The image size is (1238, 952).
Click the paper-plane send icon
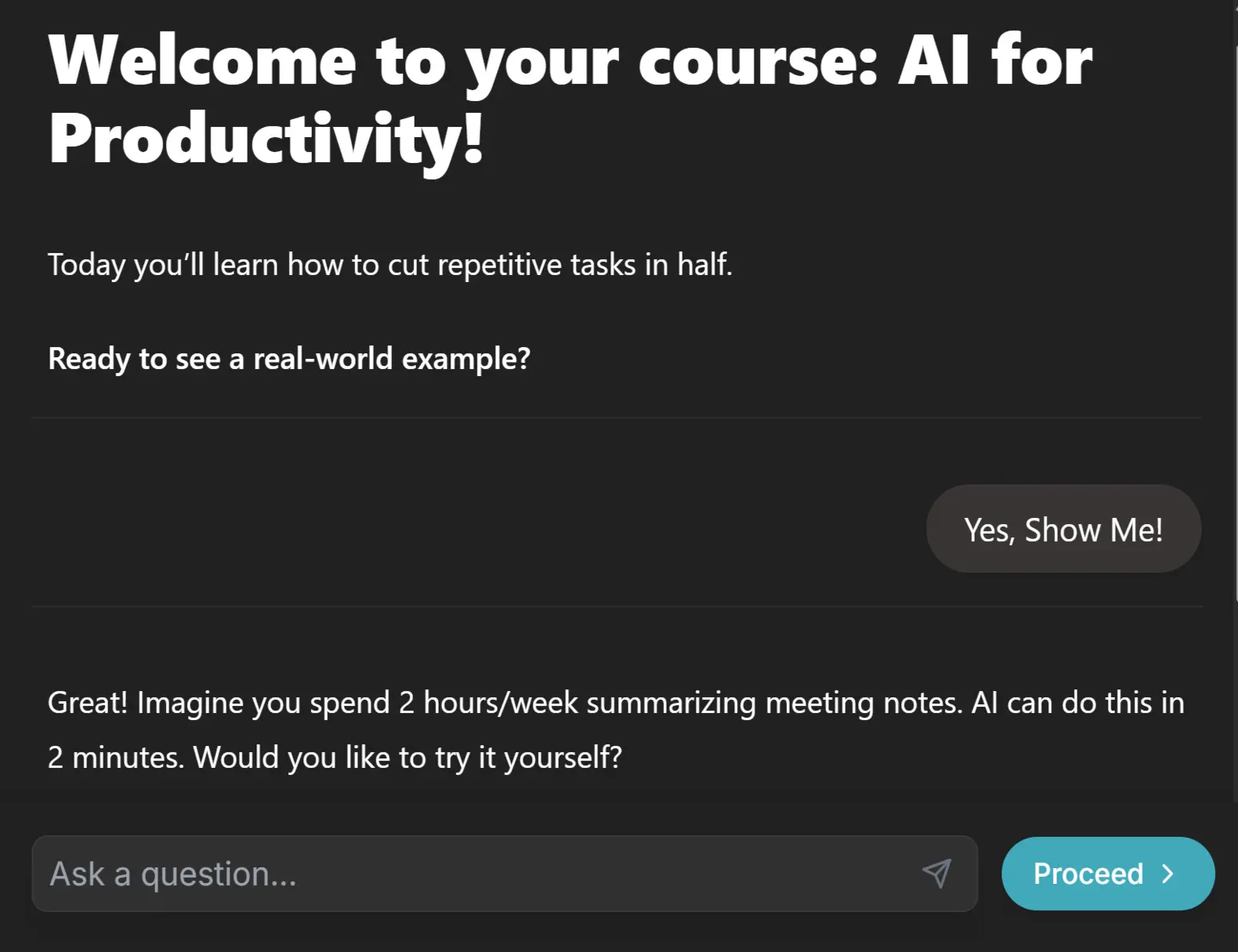(x=936, y=873)
